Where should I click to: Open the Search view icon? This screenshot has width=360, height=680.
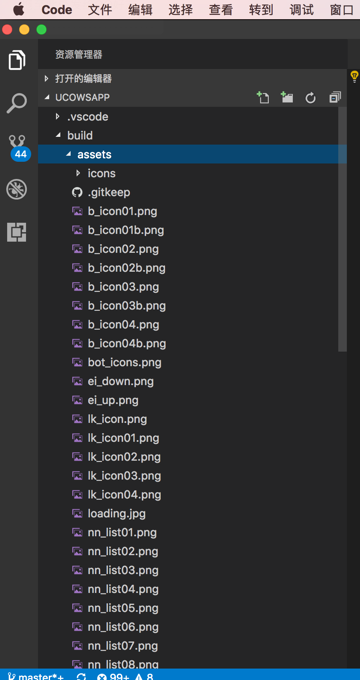(x=17, y=103)
